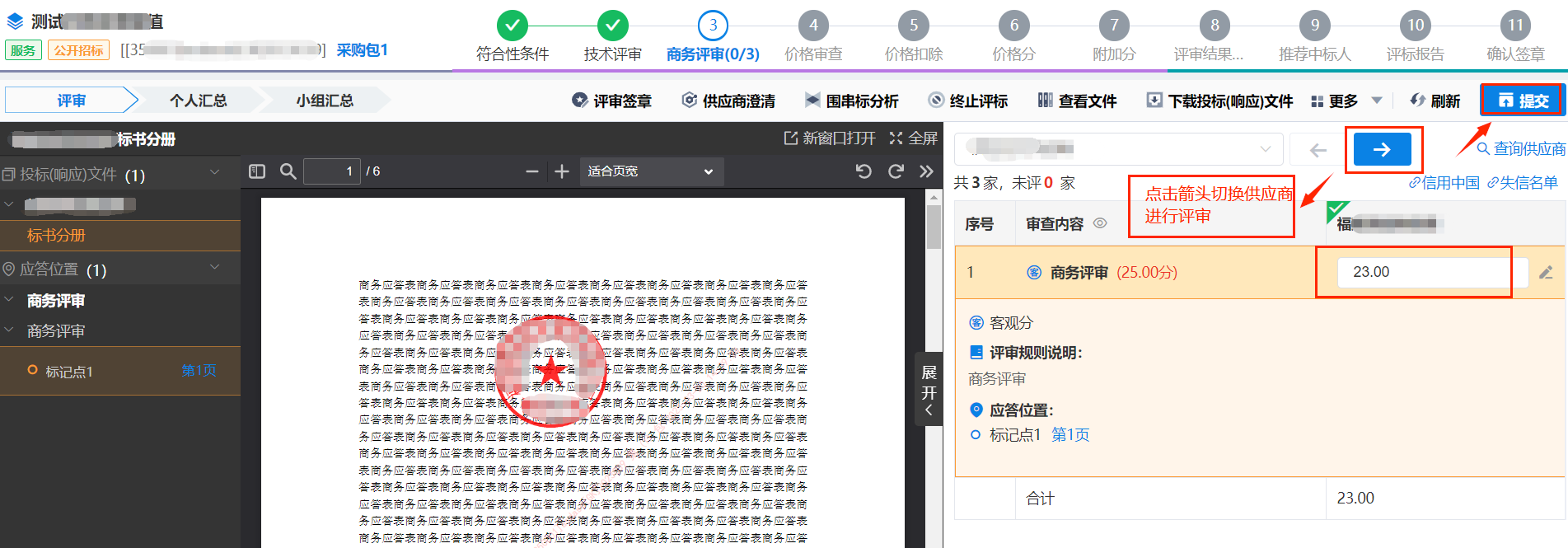Open the supplier selection dropdown
Viewport: 1568px width, 548px height.
1119,149
